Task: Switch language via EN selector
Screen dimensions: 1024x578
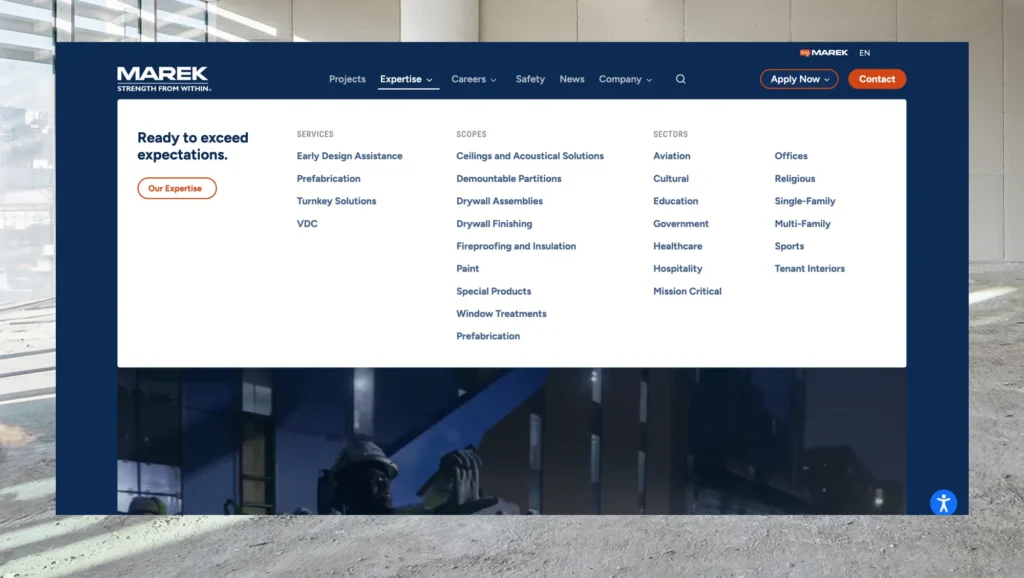Action: pyautogui.click(x=865, y=53)
